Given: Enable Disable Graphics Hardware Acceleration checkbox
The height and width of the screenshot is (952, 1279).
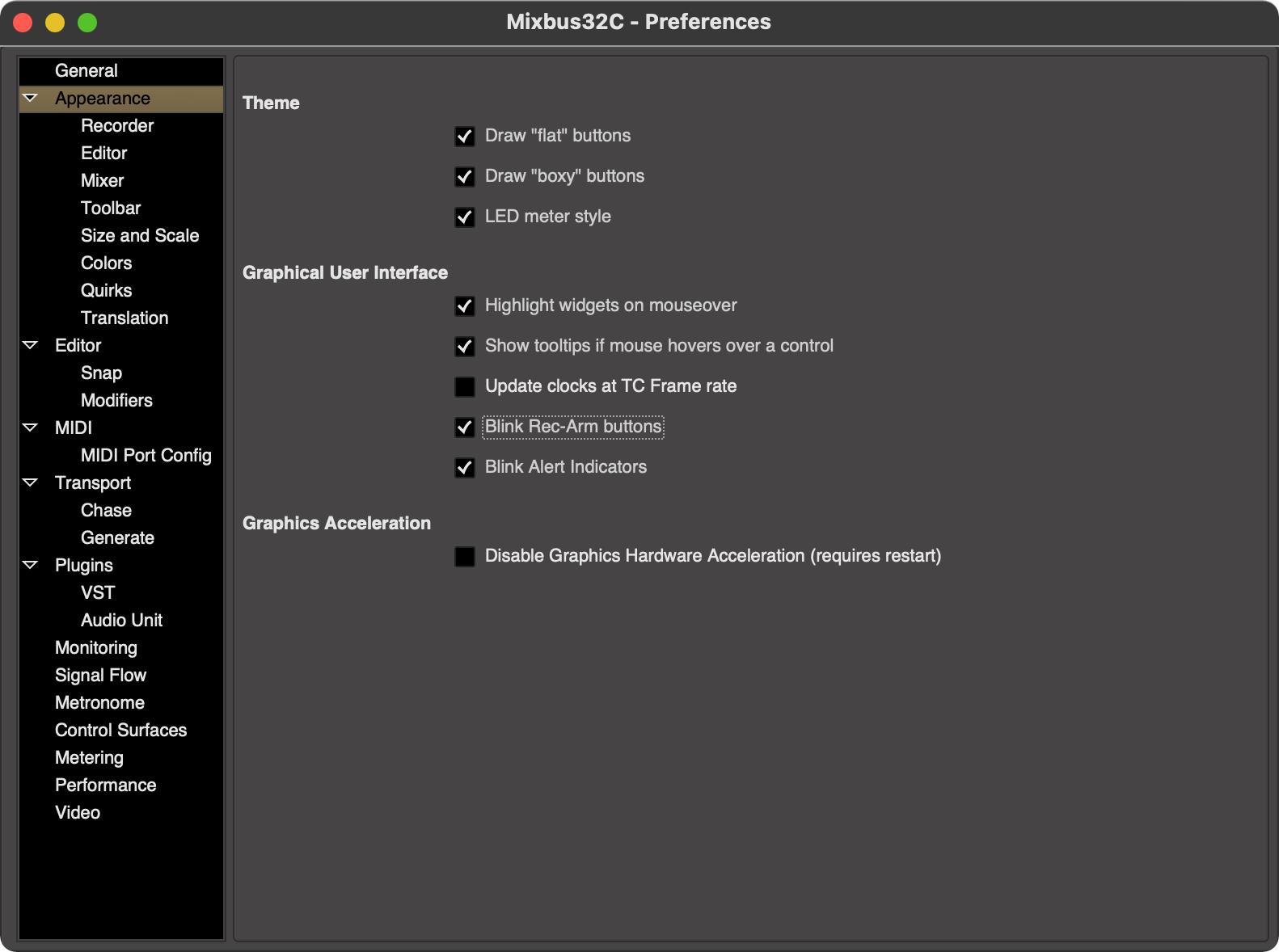Looking at the screenshot, I should click(x=465, y=556).
